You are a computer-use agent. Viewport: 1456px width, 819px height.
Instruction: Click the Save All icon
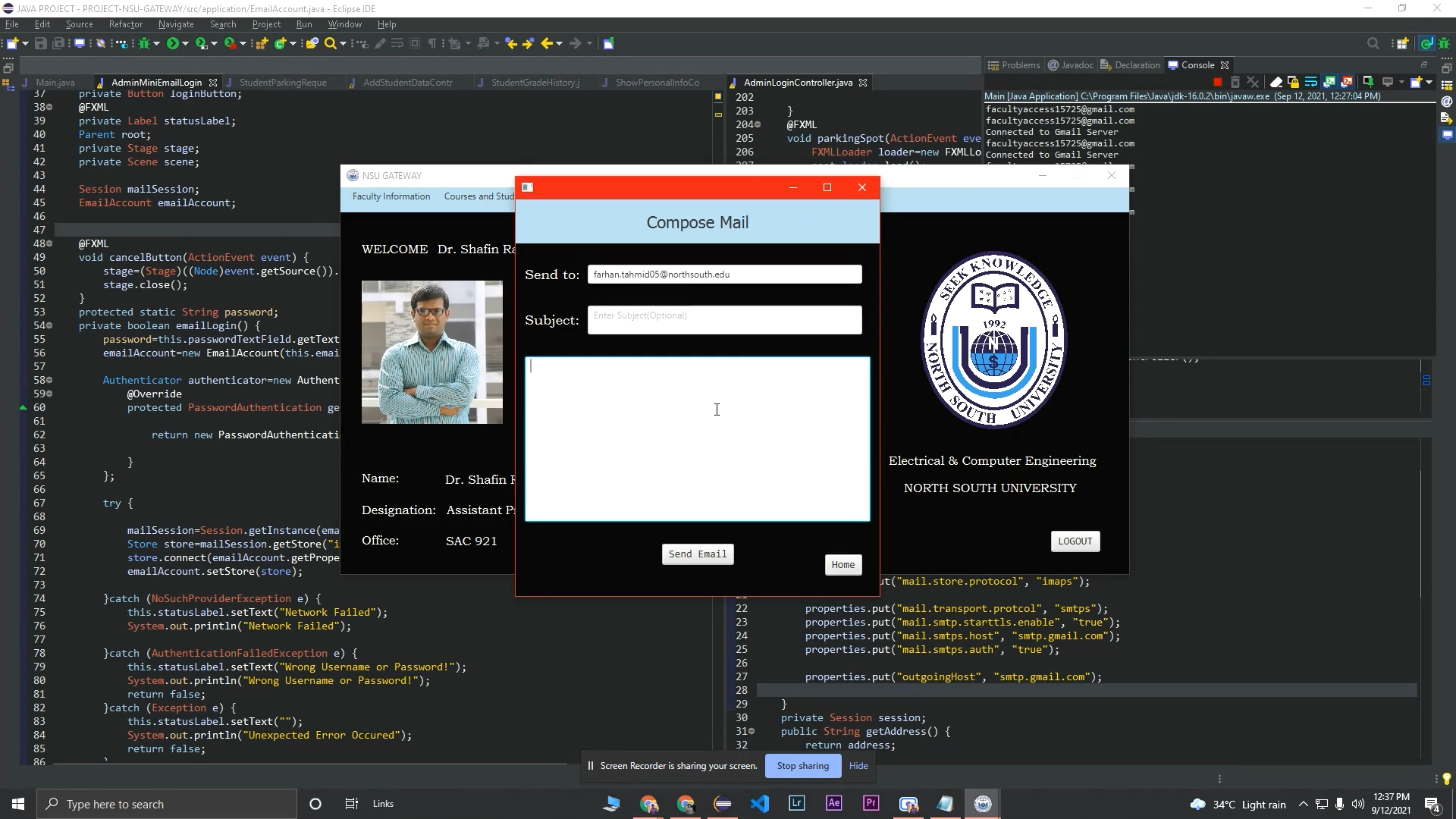[59, 43]
